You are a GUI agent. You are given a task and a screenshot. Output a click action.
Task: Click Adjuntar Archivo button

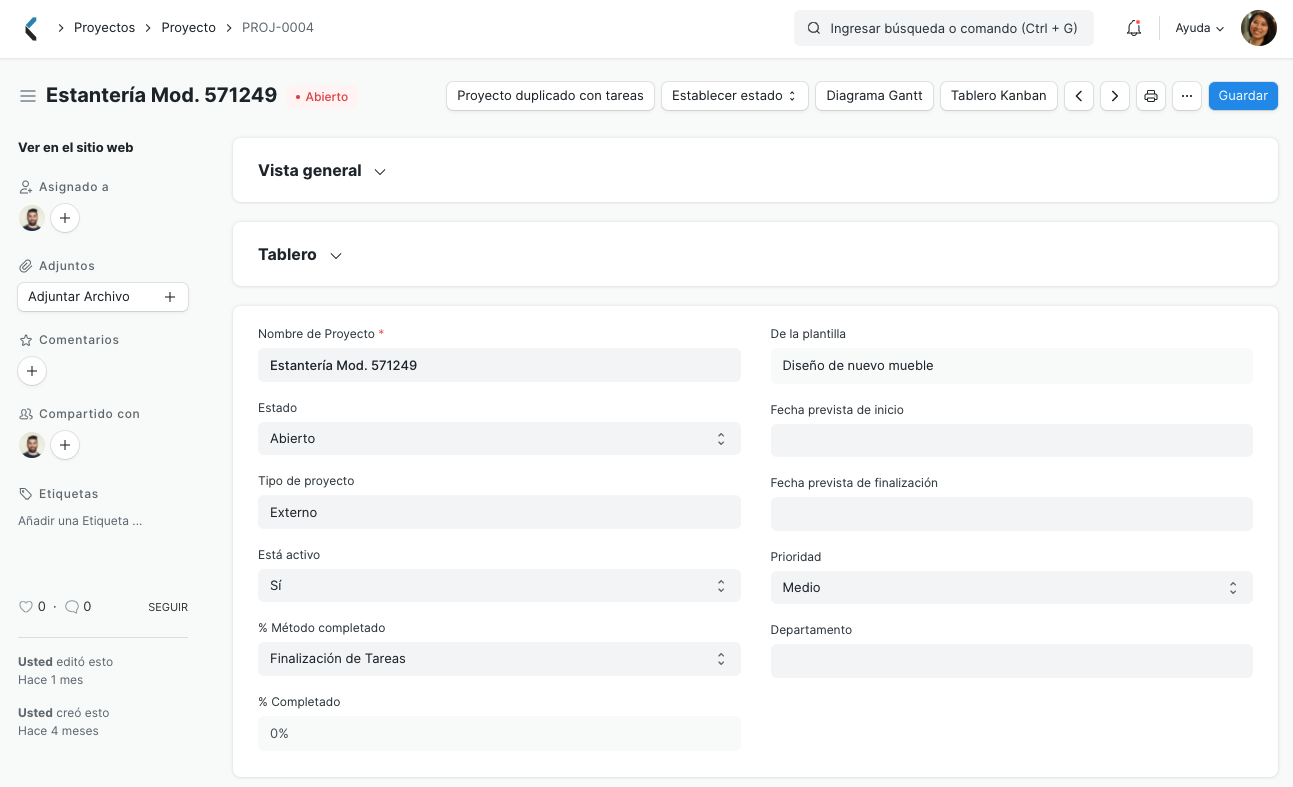pos(103,297)
